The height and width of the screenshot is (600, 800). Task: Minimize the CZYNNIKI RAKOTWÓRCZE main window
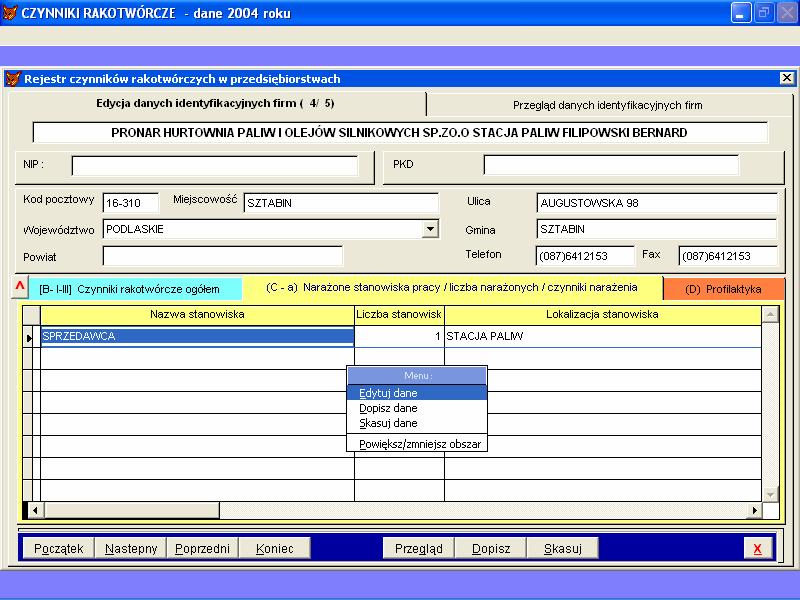click(x=740, y=13)
